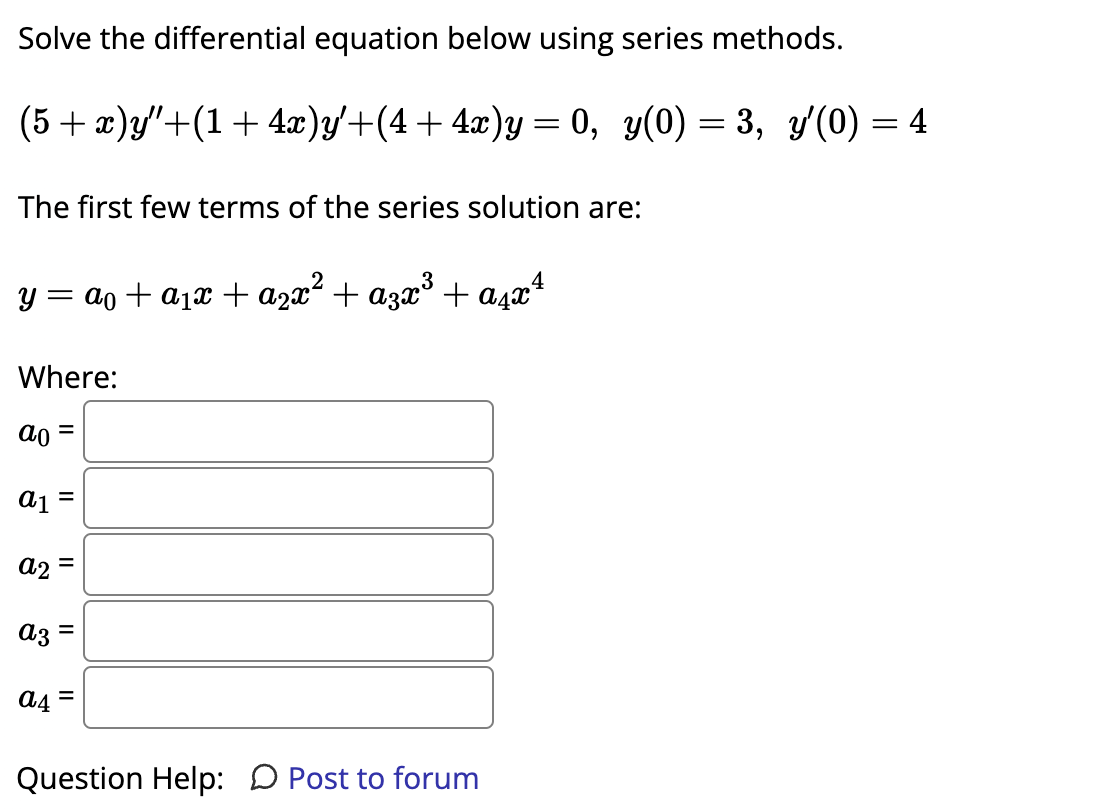The width and height of the screenshot is (1109, 810).
Task: Click the series solution formula
Action: [280, 290]
